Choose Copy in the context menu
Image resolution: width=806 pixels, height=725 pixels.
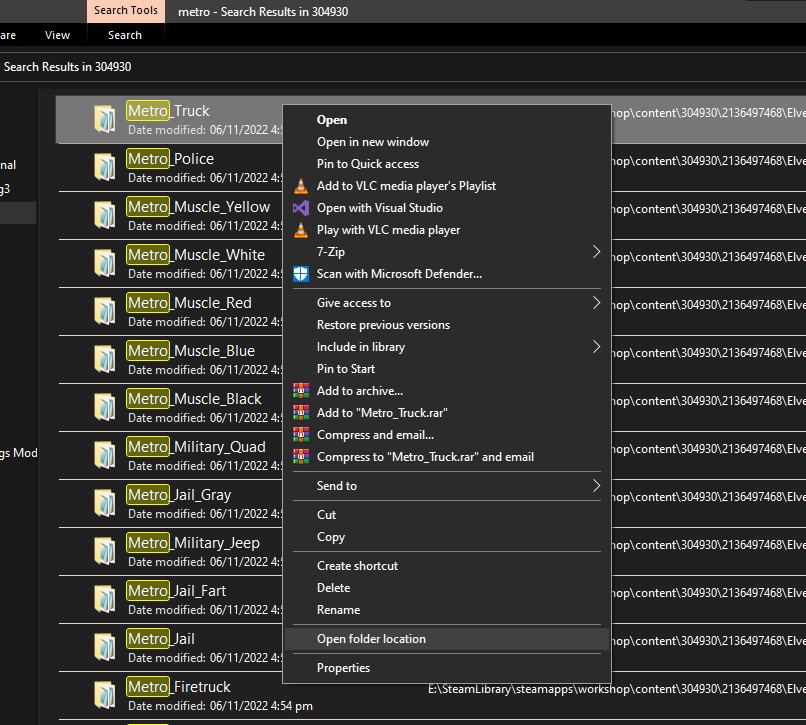tap(331, 537)
